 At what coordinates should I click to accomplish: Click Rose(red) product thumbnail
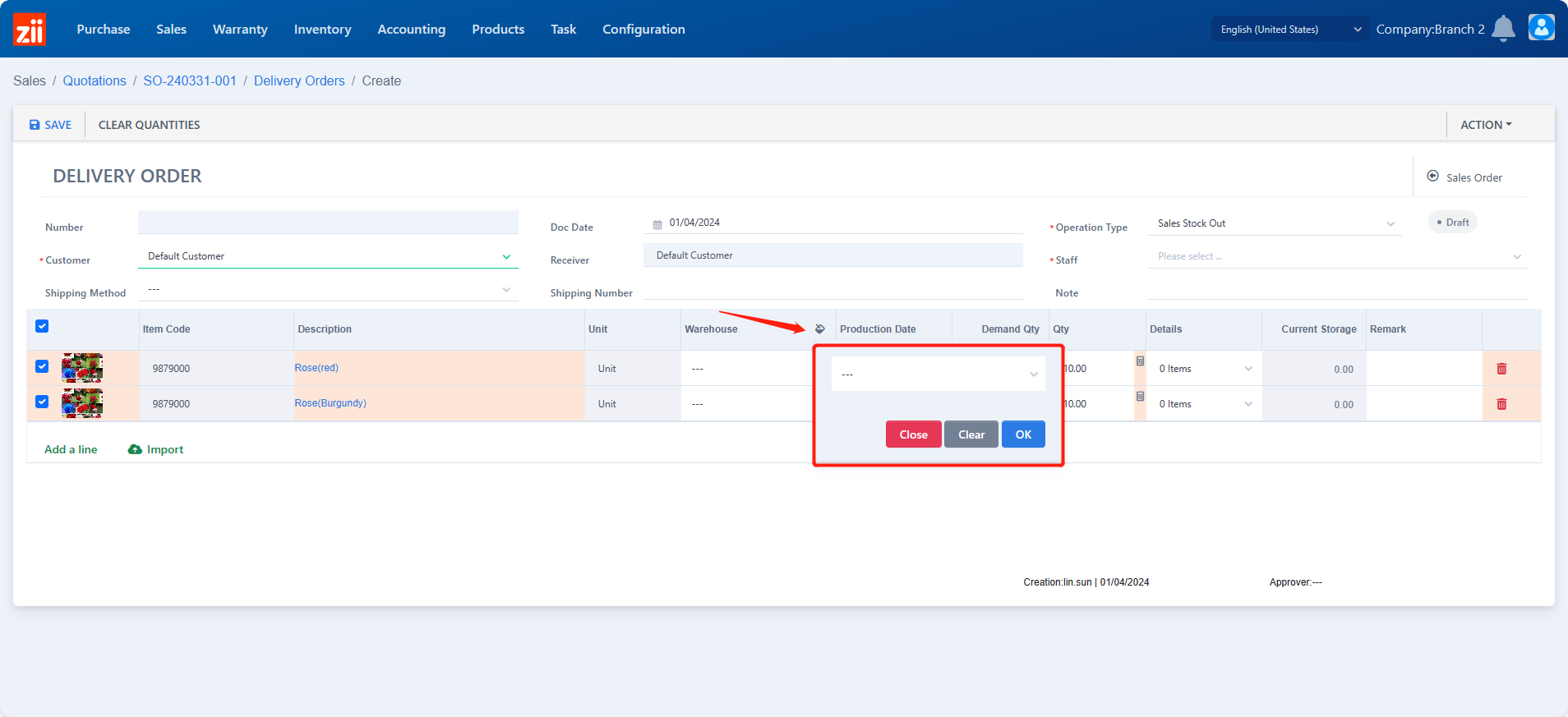click(x=82, y=368)
